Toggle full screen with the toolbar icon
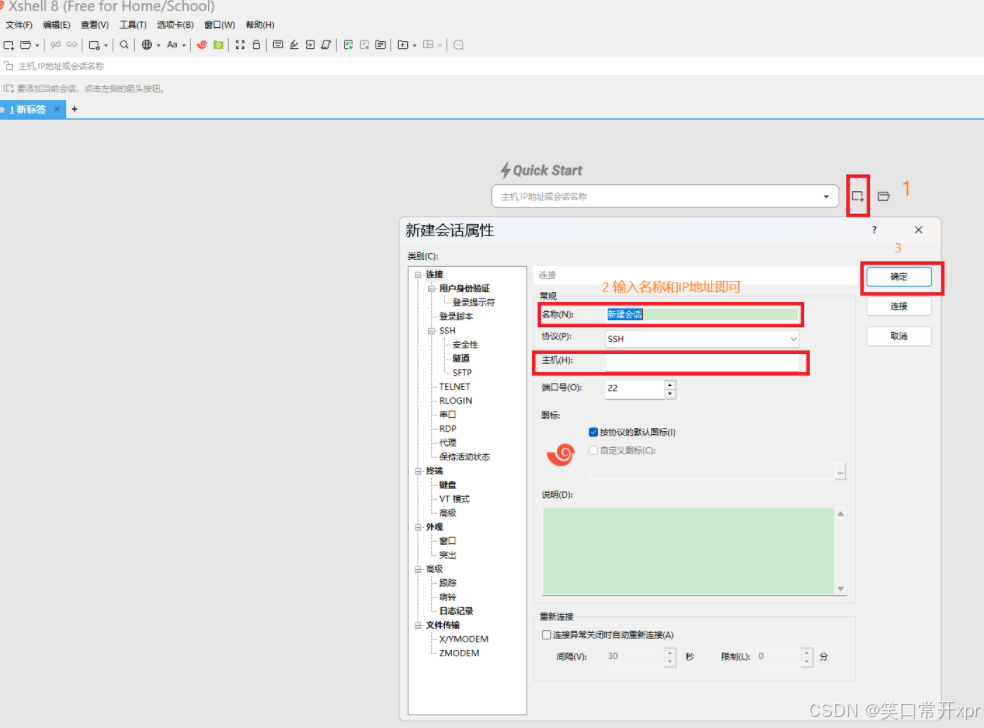 pos(240,45)
